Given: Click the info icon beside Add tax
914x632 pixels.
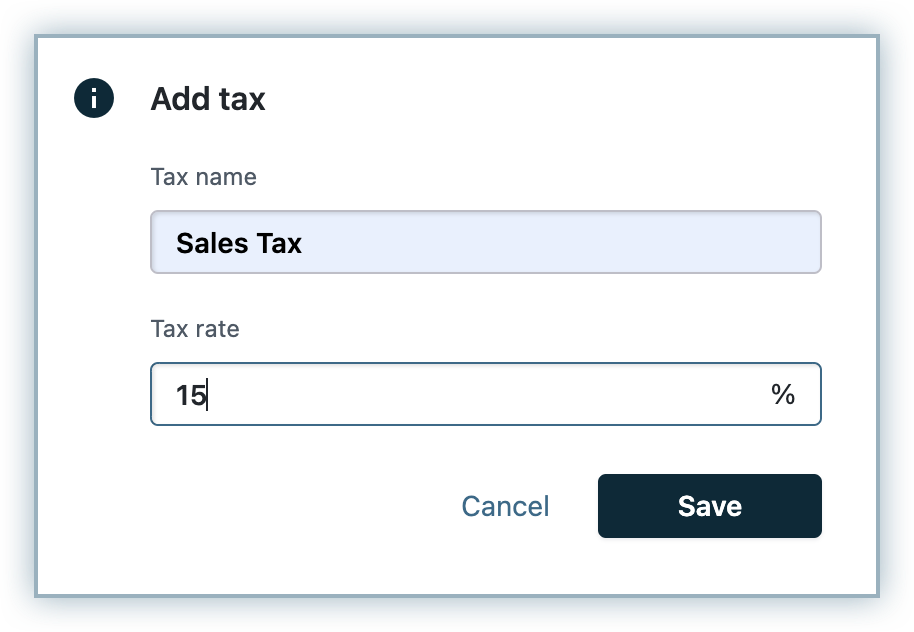Looking at the screenshot, I should 94,99.
